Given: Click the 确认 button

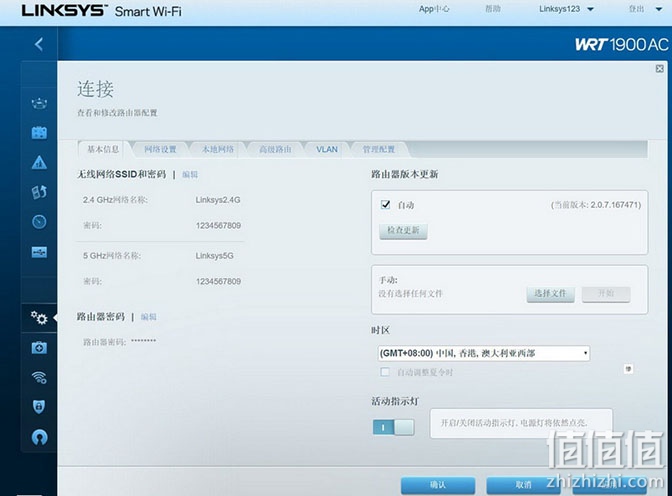Looking at the screenshot, I should click(x=438, y=485).
